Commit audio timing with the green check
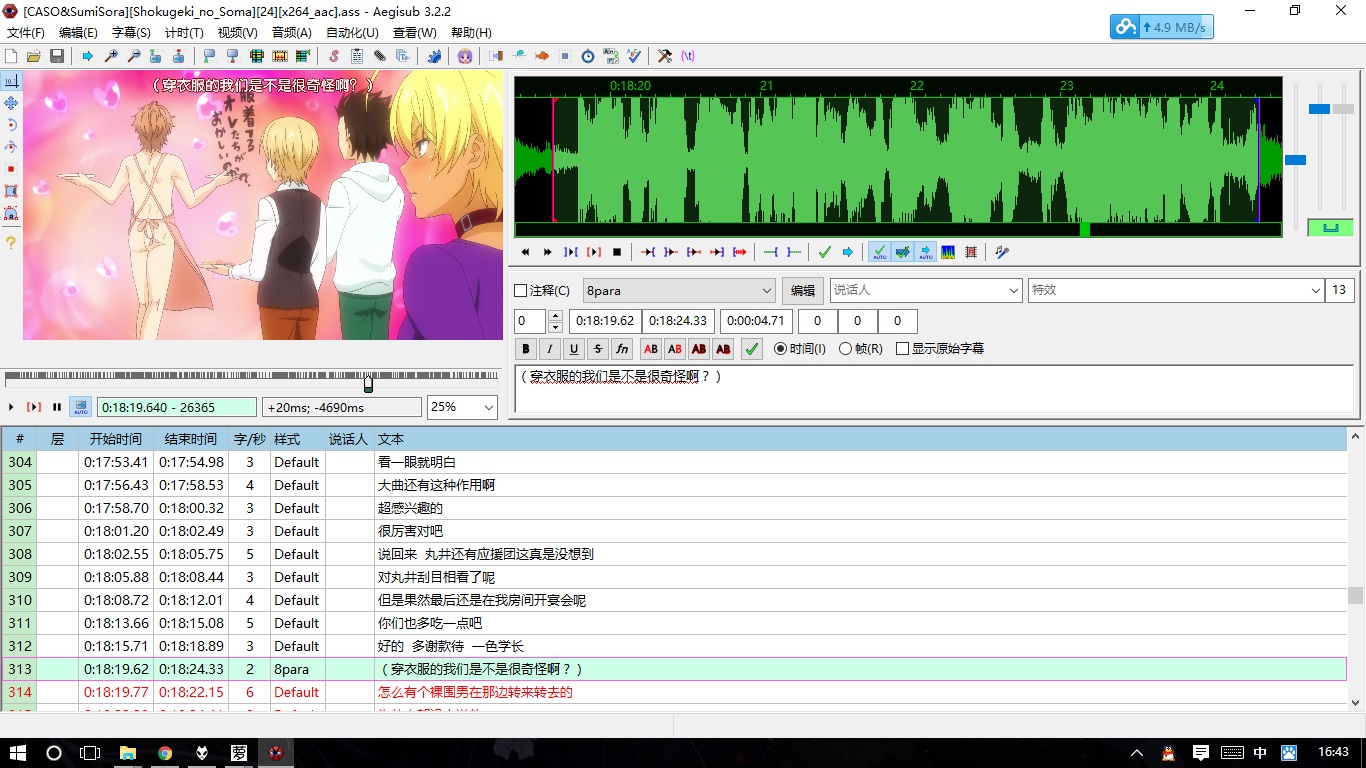Viewport: 1366px width, 768px height. click(x=825, y=252)
